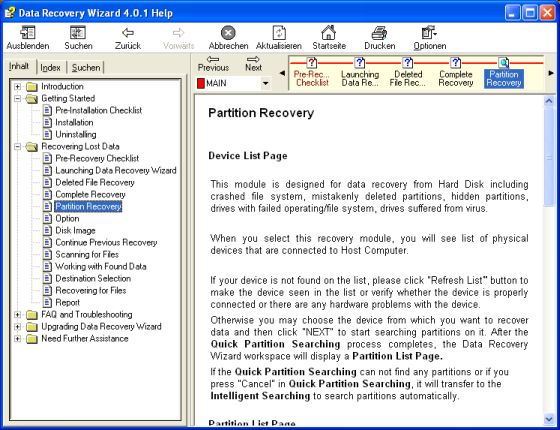Go to Next topic arrow
The image size is (560, 430).
253,59
